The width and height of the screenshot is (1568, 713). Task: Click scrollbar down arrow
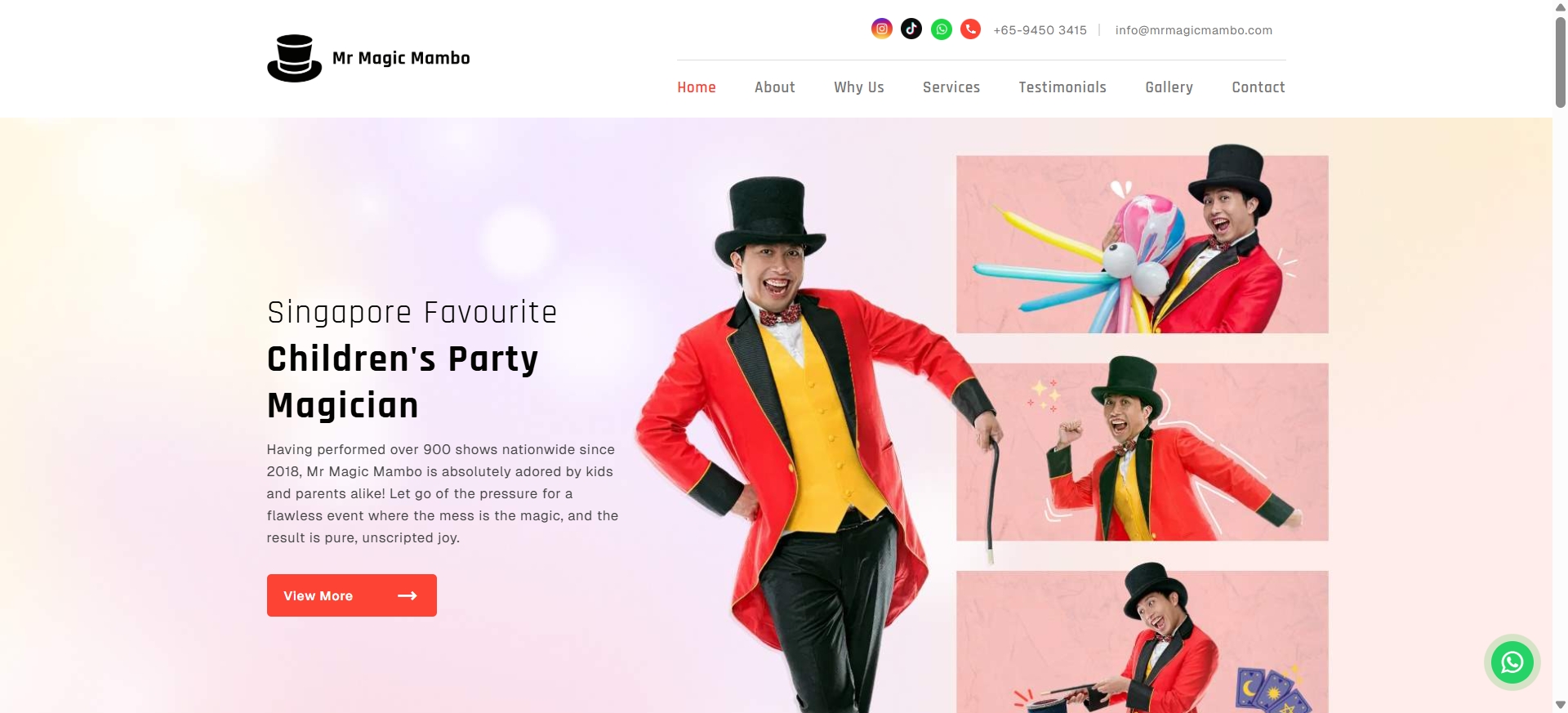(1560, 705)
